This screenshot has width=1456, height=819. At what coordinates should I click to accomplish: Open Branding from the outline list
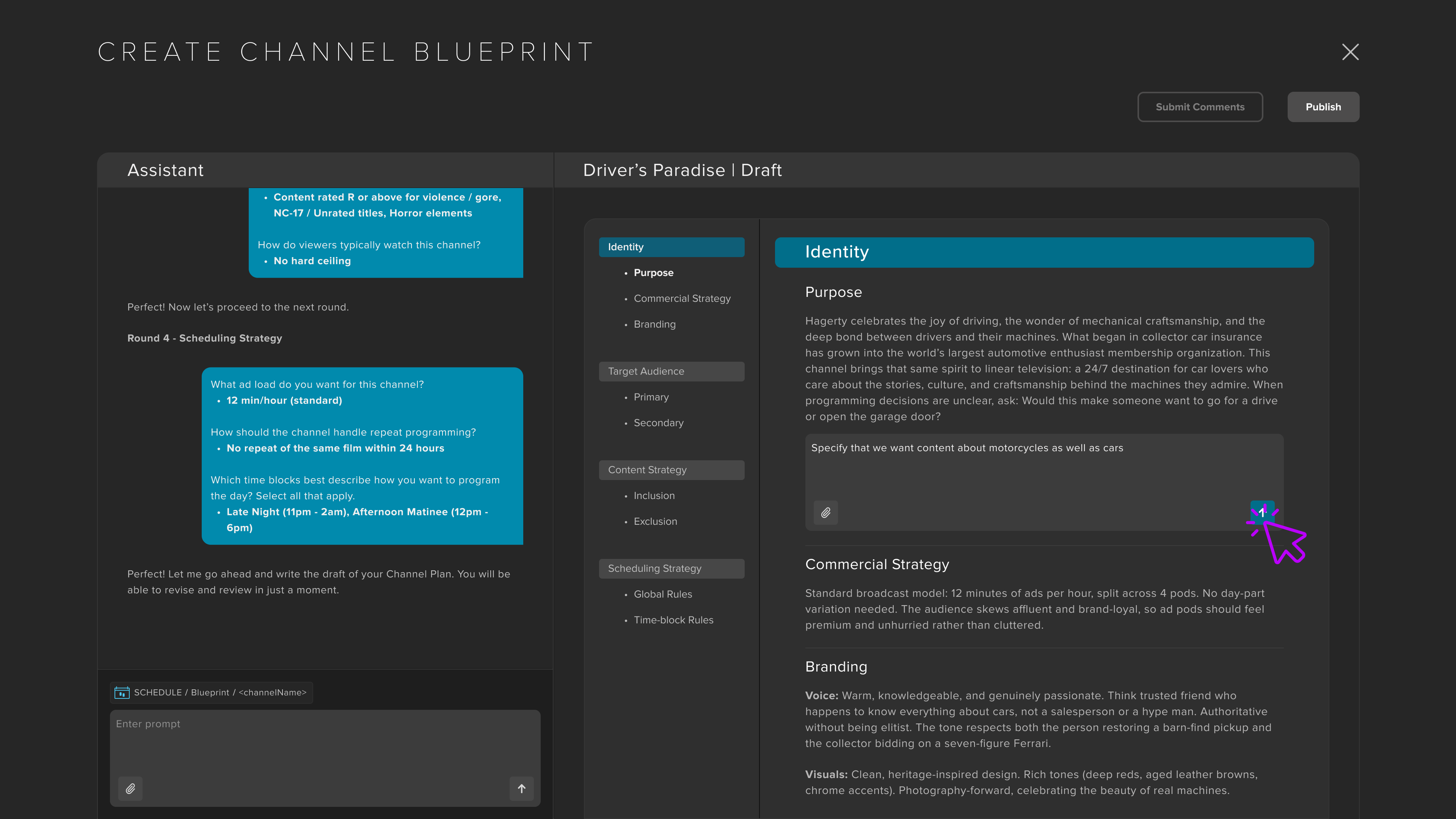[x=654, y=325]
